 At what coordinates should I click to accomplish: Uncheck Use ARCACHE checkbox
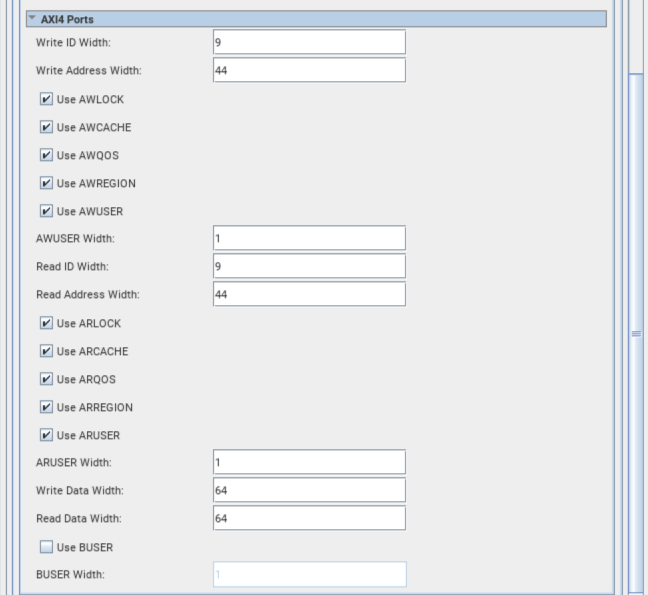click(x=46, y=352)
